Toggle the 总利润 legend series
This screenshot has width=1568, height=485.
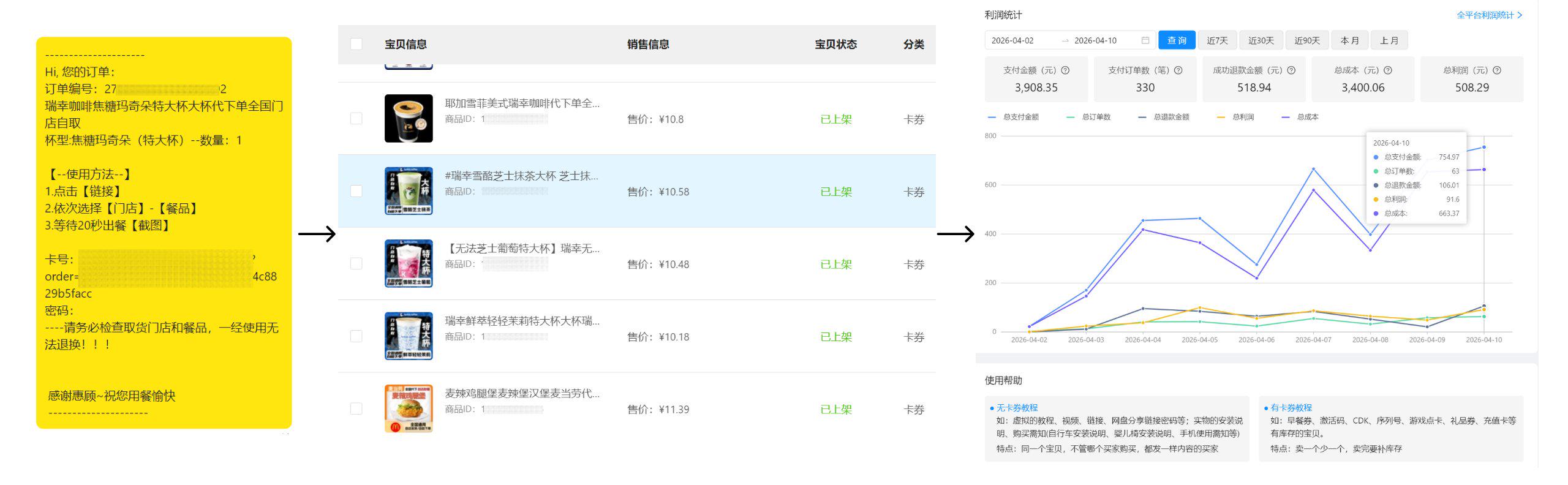pos(1235,117)
